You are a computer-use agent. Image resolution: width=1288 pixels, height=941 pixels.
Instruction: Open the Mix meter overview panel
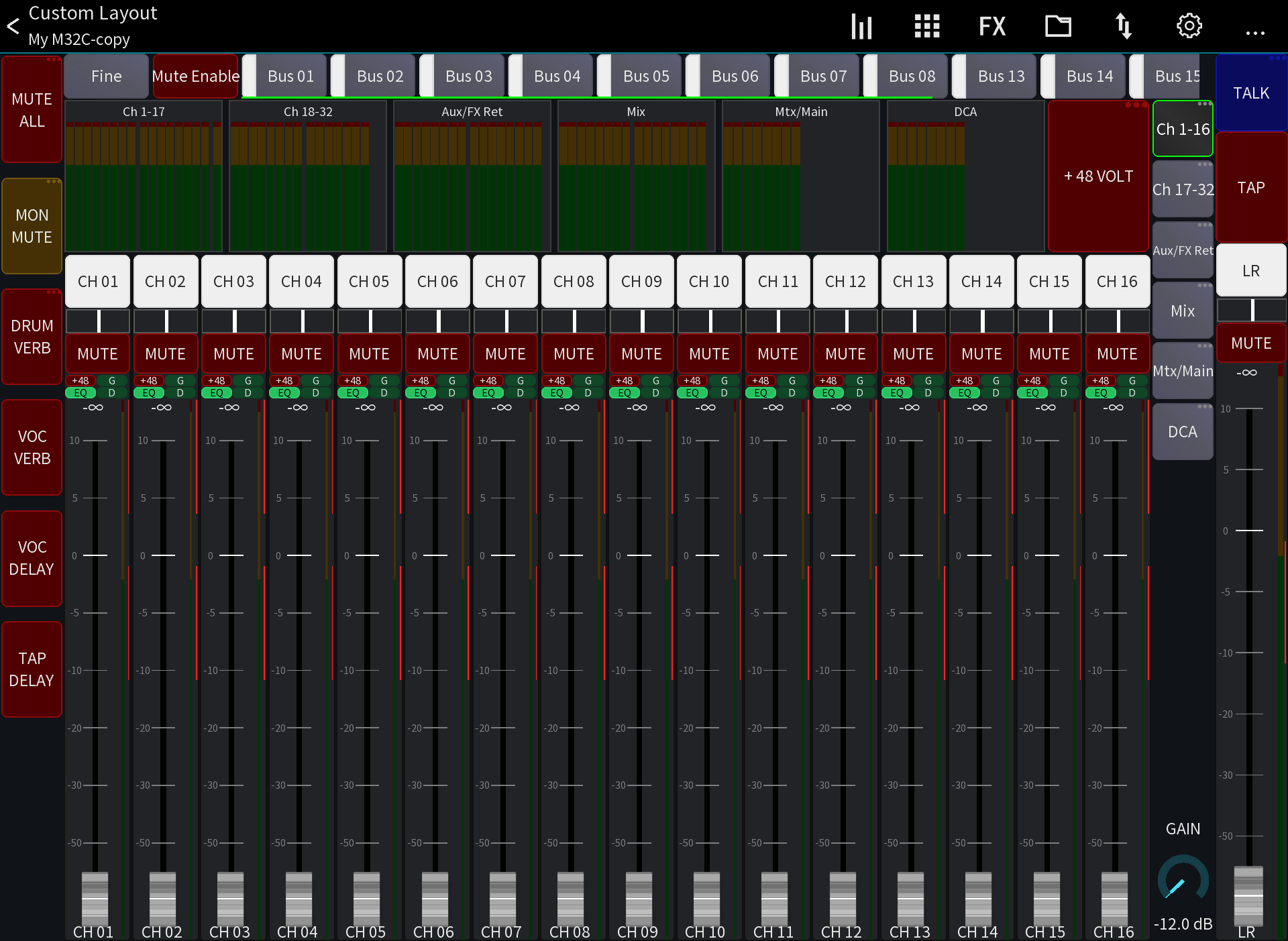click(x=636, y=176)
